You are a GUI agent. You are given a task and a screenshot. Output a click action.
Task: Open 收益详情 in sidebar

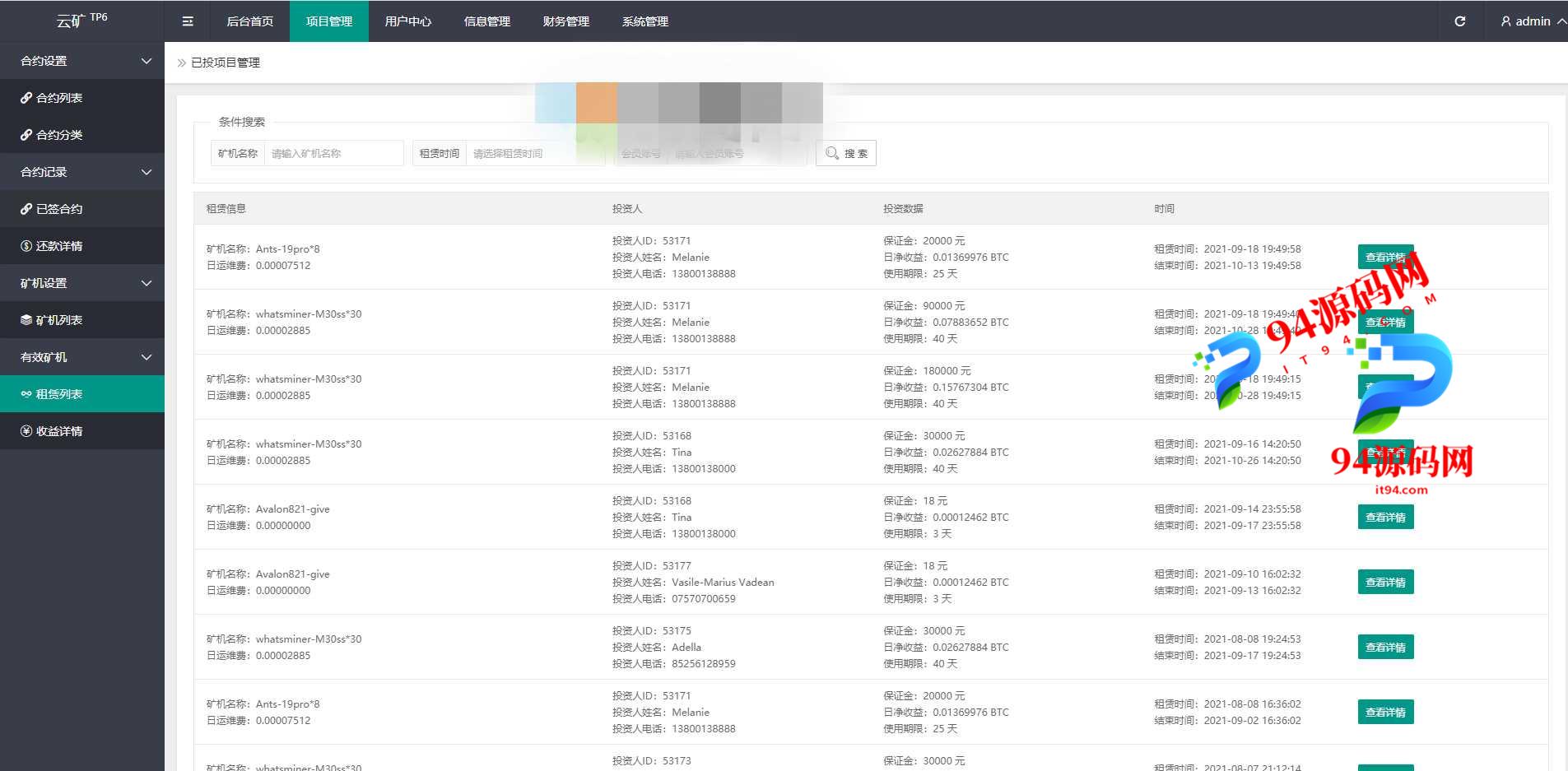(x=82, y=431)
